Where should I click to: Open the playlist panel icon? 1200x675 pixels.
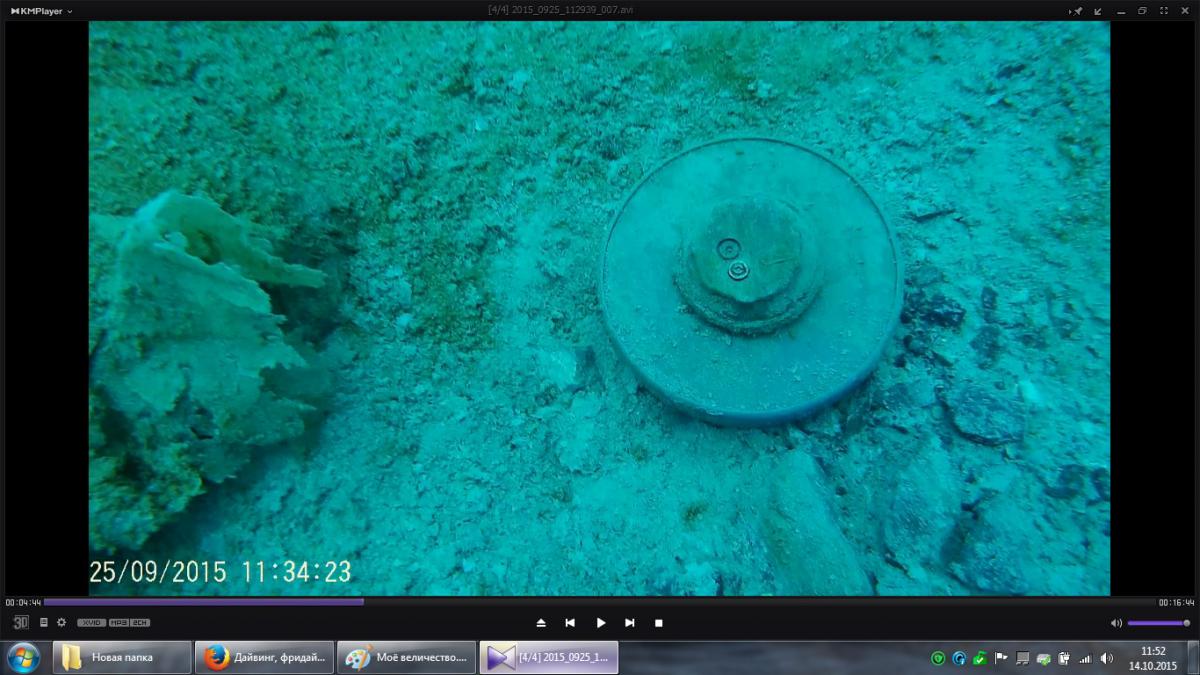pyautogui.click(x=43, y=622)
